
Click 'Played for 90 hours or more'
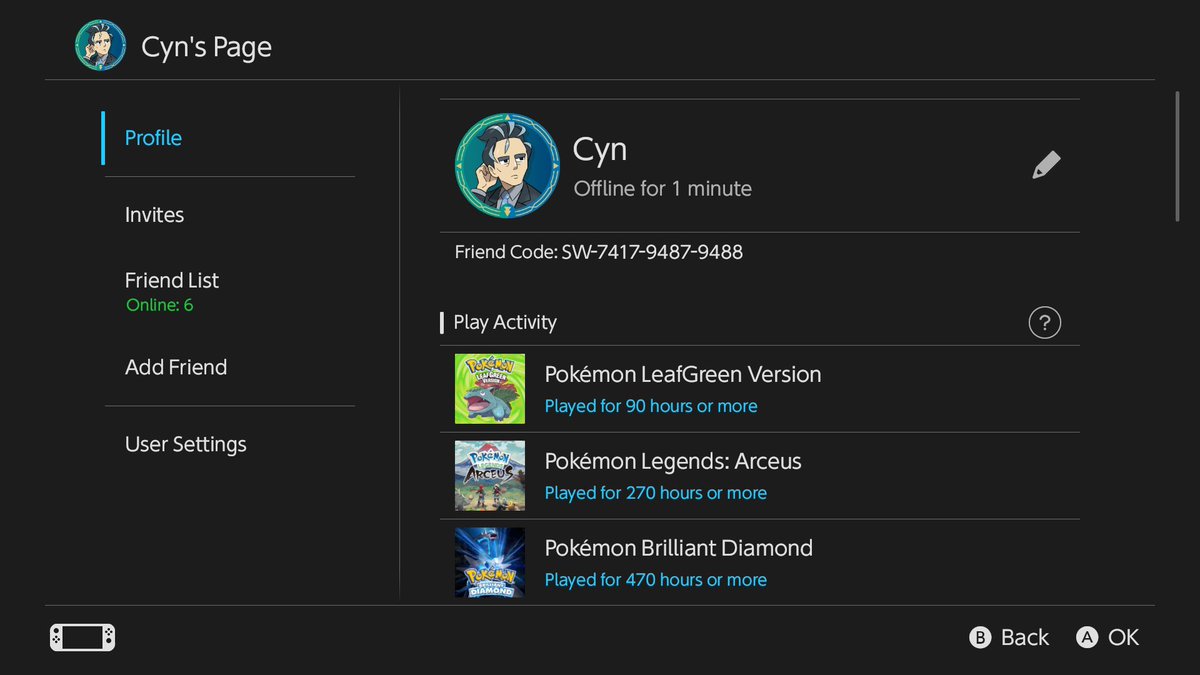pos(651,406)
